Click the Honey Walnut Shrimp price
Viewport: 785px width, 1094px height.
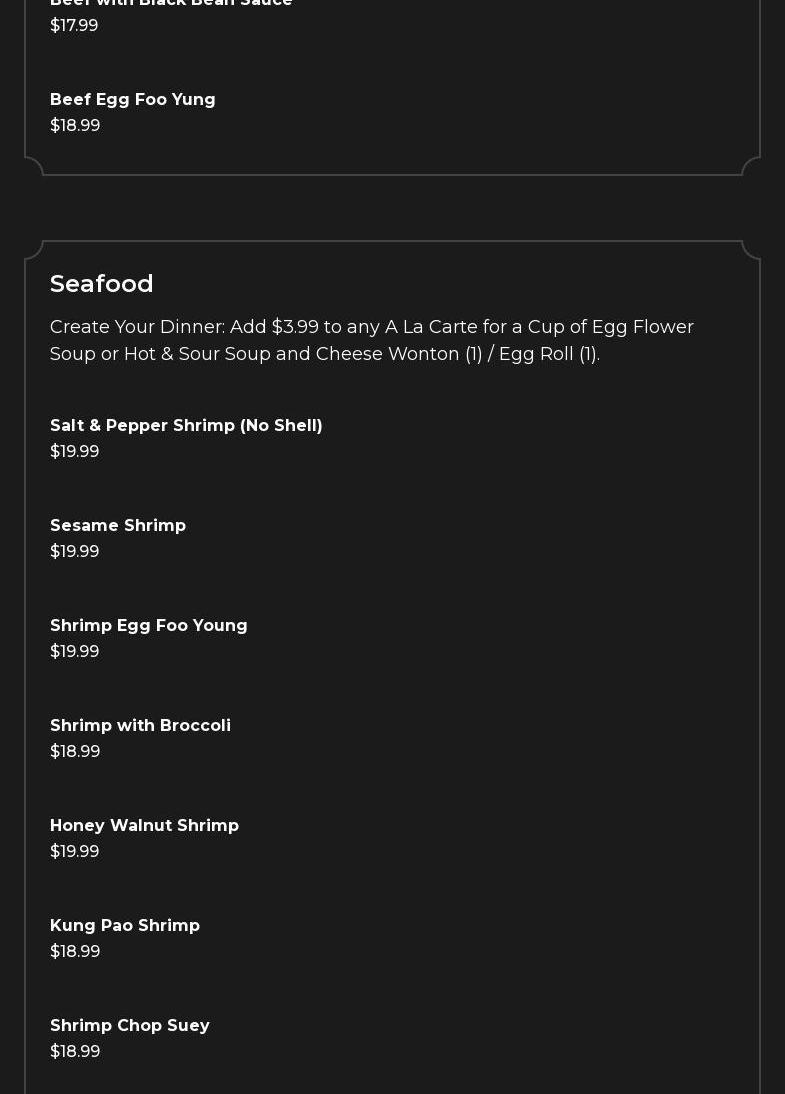coord(75,851)
